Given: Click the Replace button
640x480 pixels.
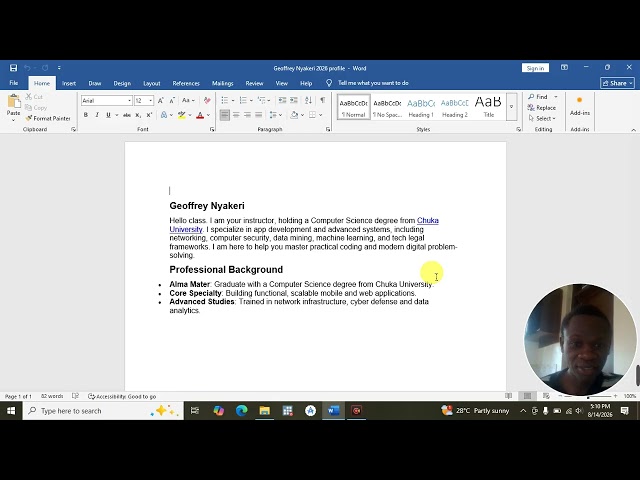Looking at the screenshot, I should [542, 108].
